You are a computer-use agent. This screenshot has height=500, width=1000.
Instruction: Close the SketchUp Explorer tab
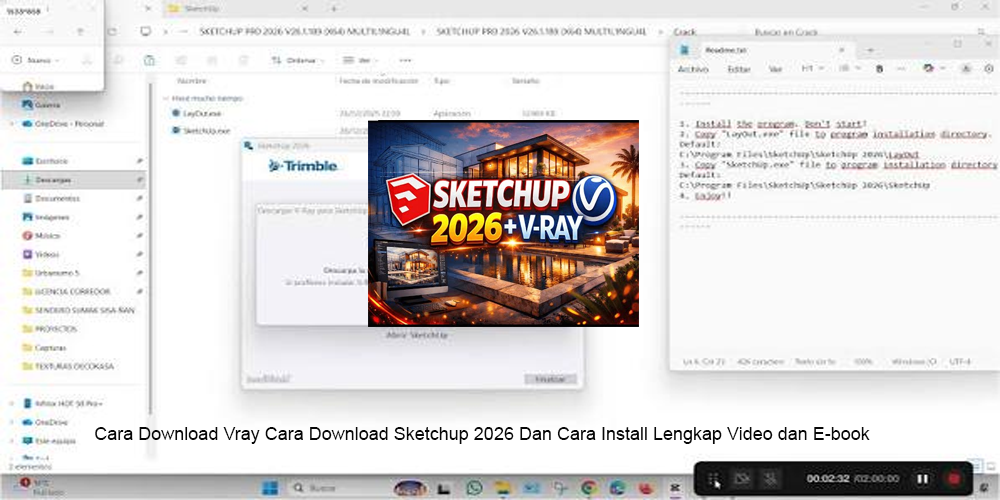pyautogui.click(x=305, y=8)
